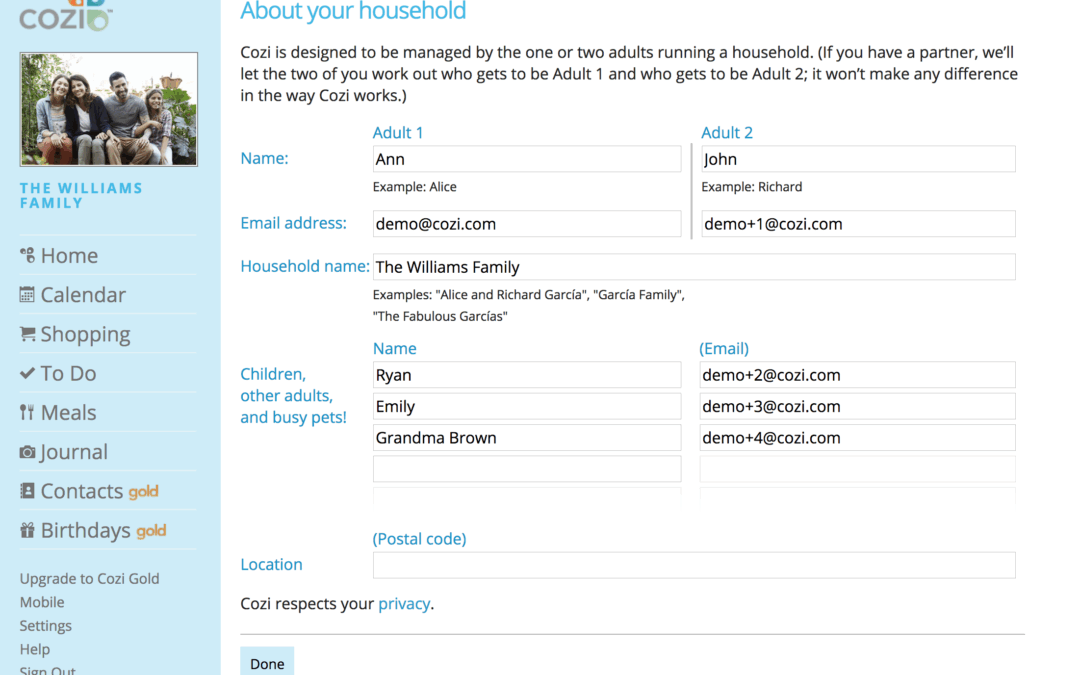
Task: Click the Birthdays gift icon
Action: click(27, 530)
